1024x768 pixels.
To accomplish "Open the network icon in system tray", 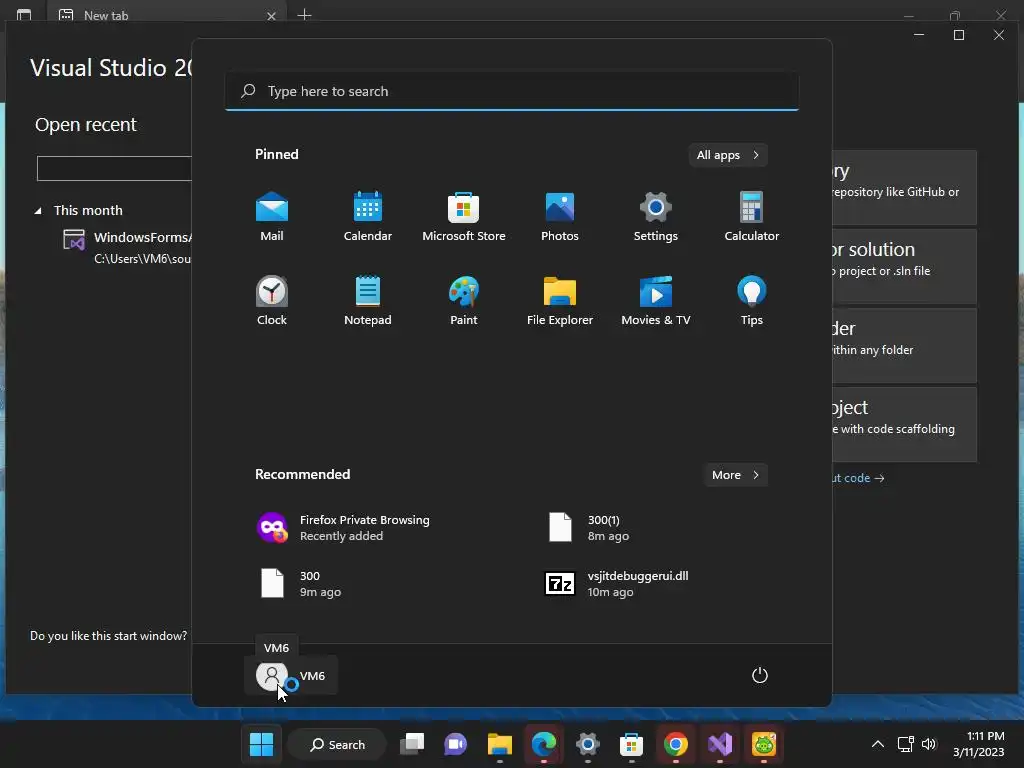I will pos(905,744).
